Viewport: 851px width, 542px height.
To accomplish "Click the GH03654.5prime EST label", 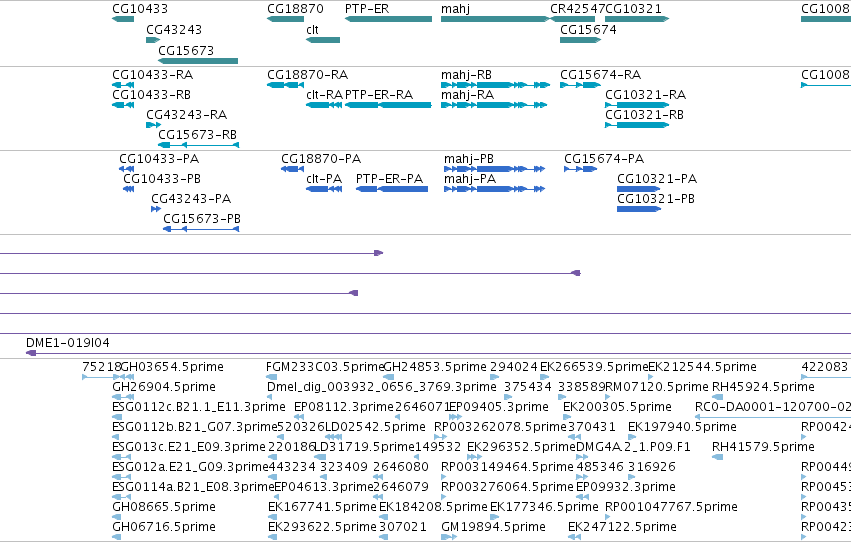I will (172, 367).
